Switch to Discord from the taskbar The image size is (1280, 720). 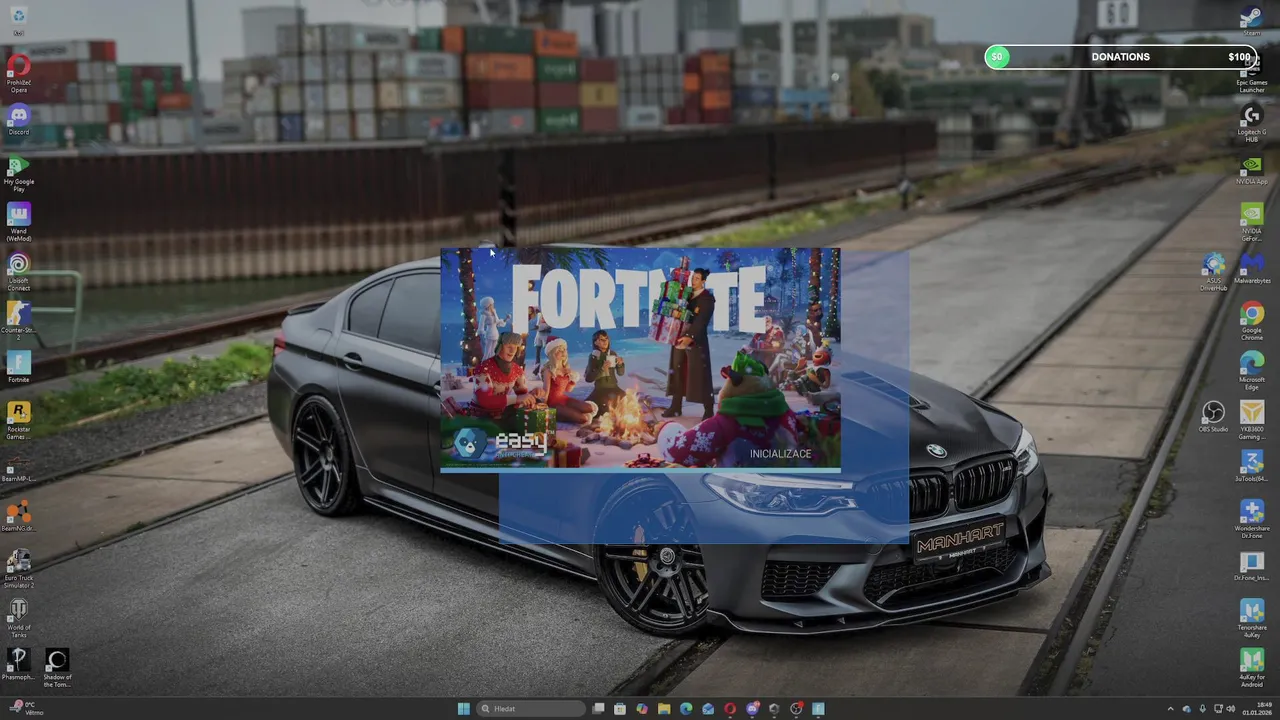coord(752,709)
